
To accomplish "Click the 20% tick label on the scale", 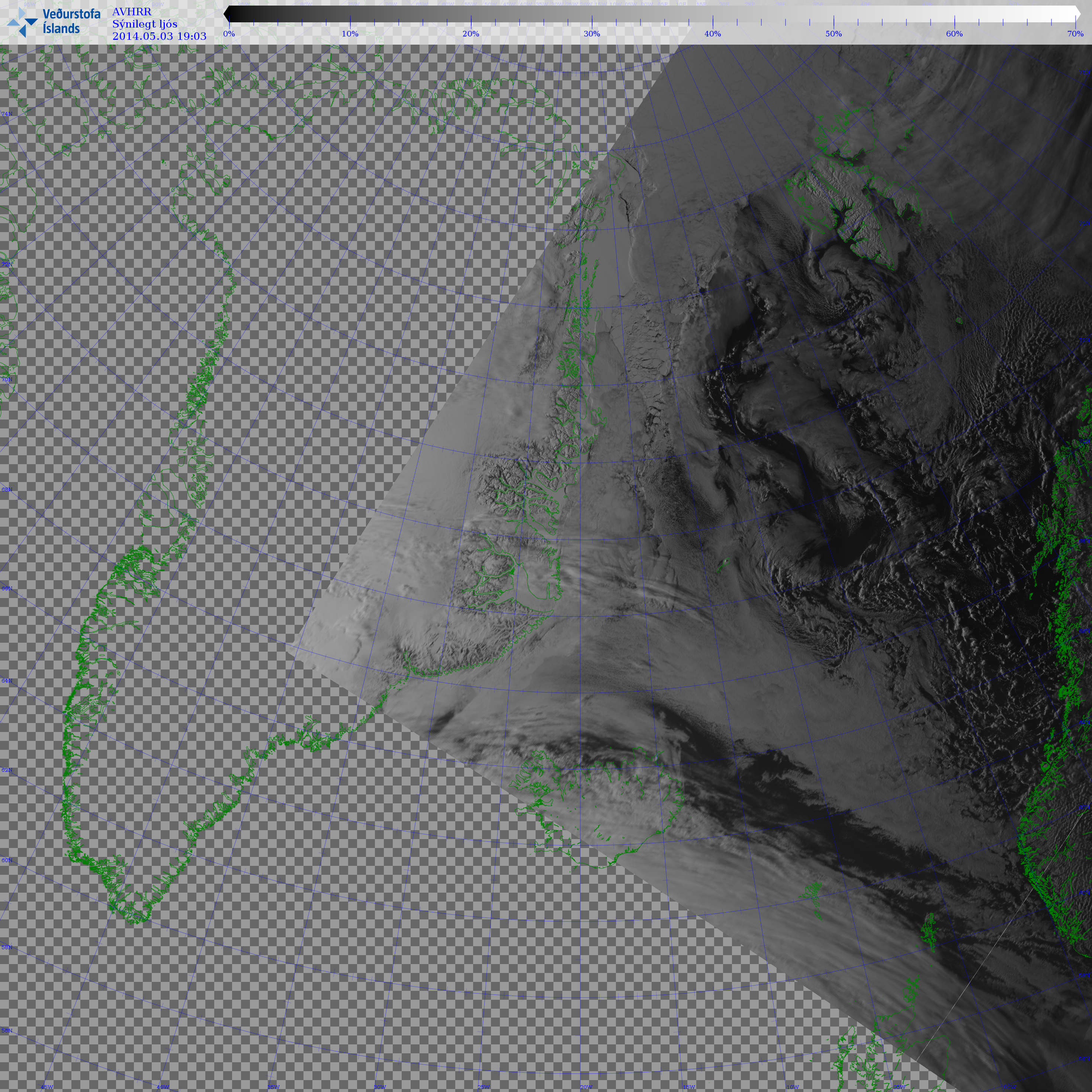I will pyautogui.click(x=471, y=34).
